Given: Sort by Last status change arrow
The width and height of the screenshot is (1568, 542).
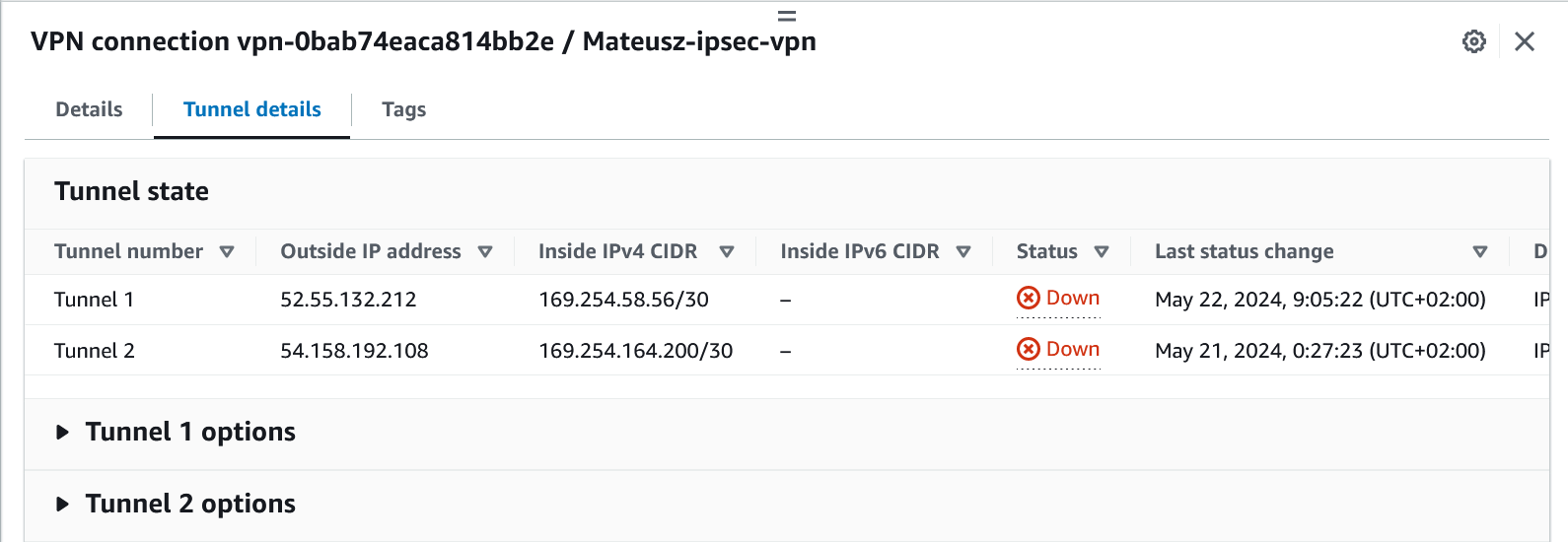Looking at the screenshot, I should click(x=1479, y=252).
